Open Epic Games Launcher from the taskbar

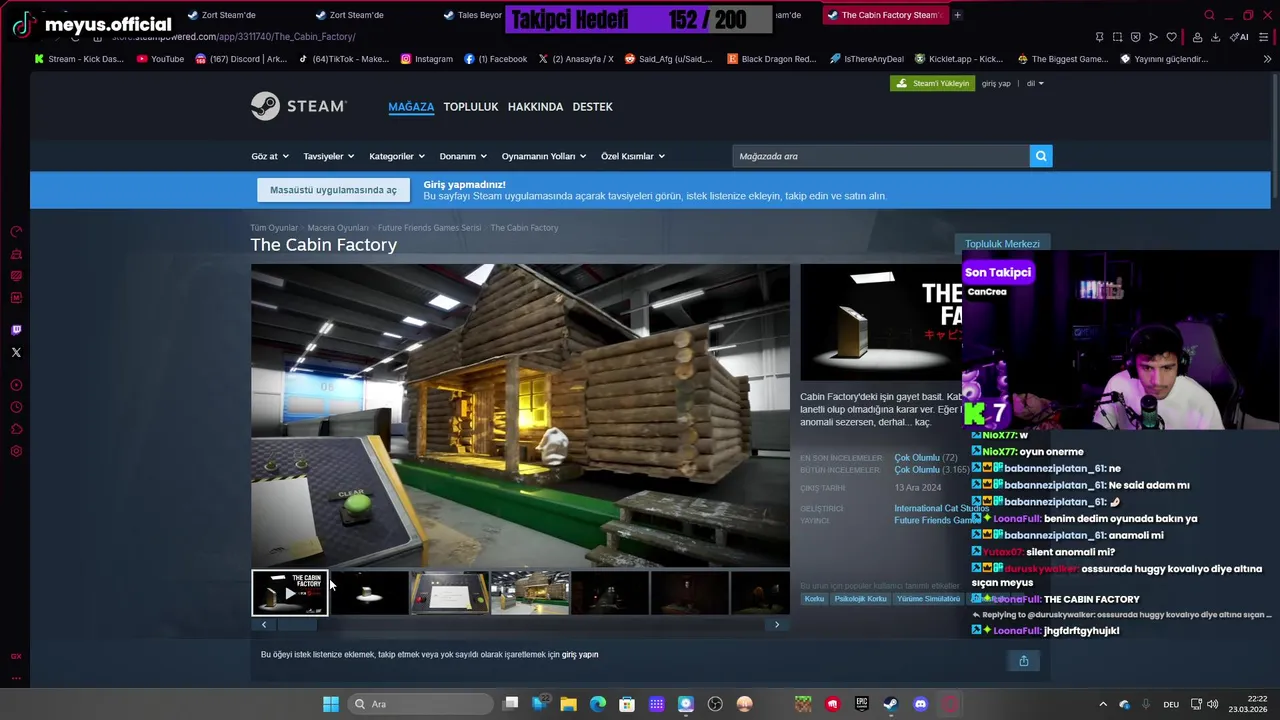[862, 704]
